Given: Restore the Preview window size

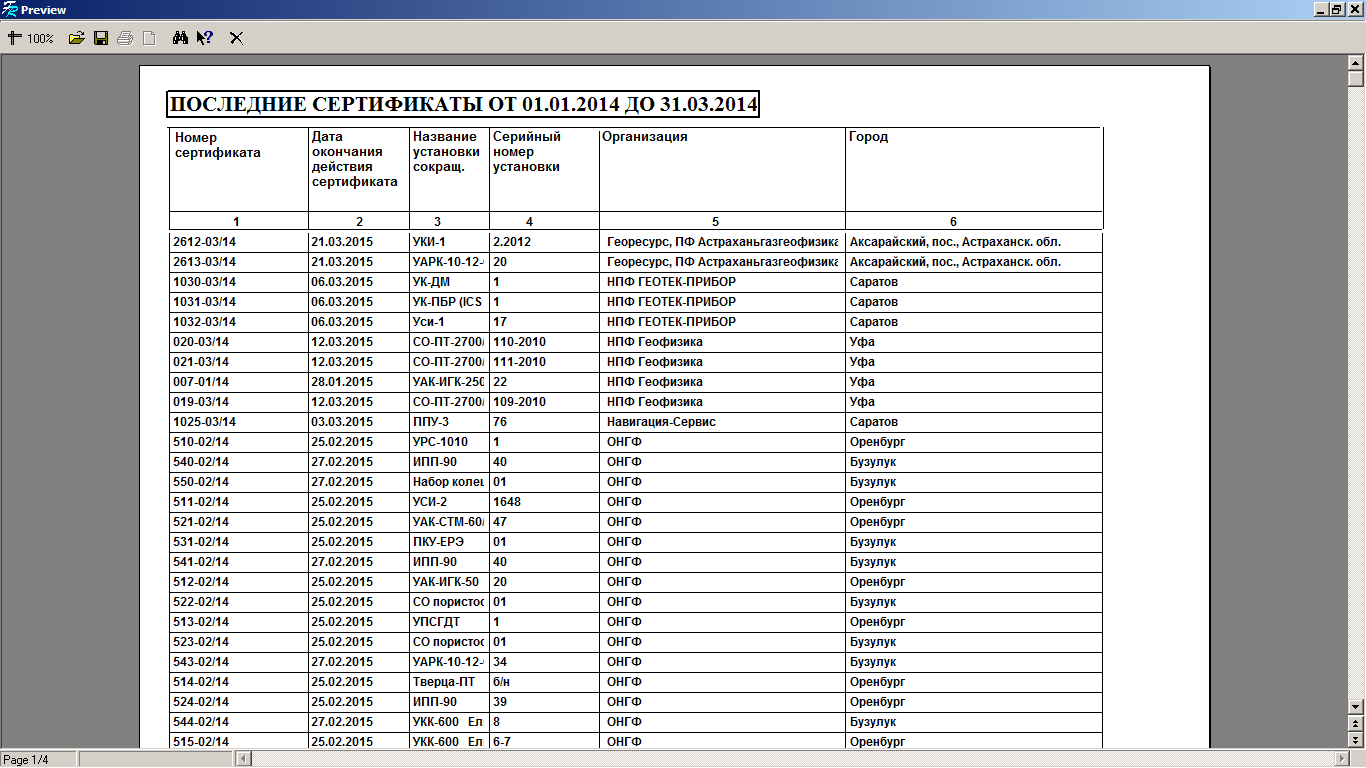Looking at the screenshot, I should (1336, 9).
